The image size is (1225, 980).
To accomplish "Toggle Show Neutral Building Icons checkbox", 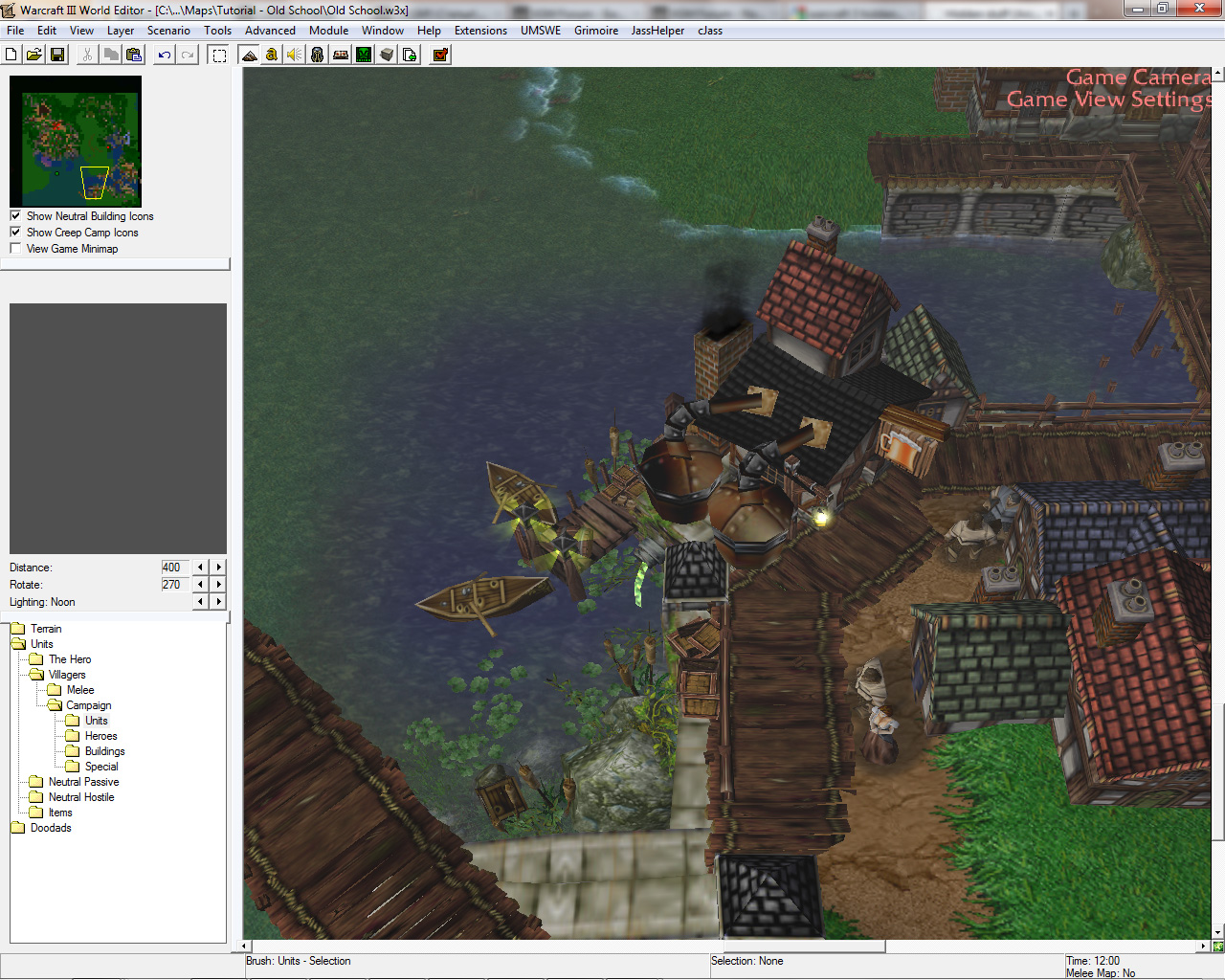I will tap(15, 216).
